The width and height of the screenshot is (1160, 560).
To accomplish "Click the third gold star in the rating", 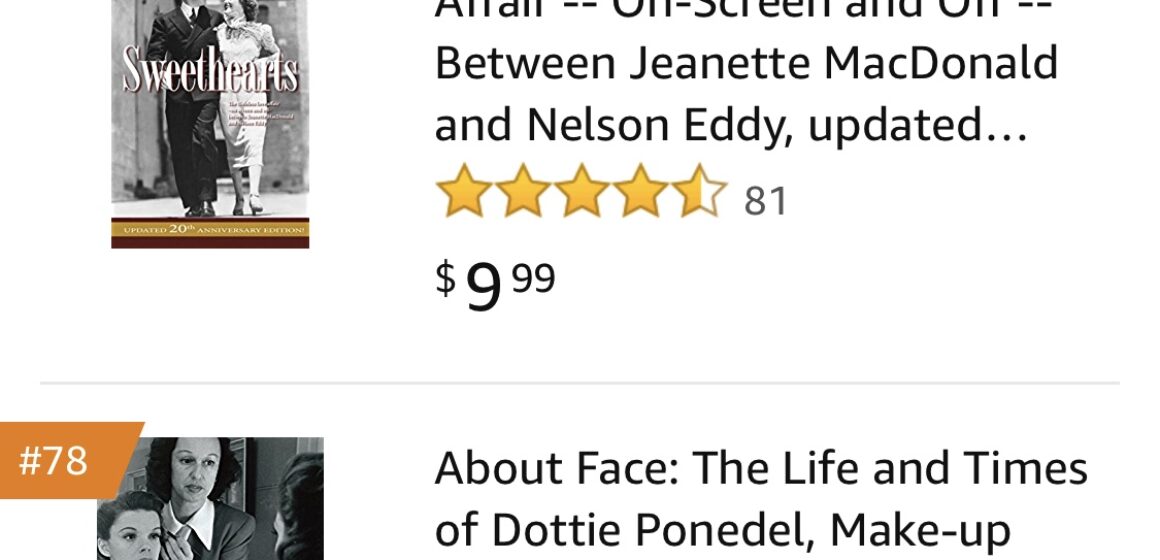I will 581,192.
